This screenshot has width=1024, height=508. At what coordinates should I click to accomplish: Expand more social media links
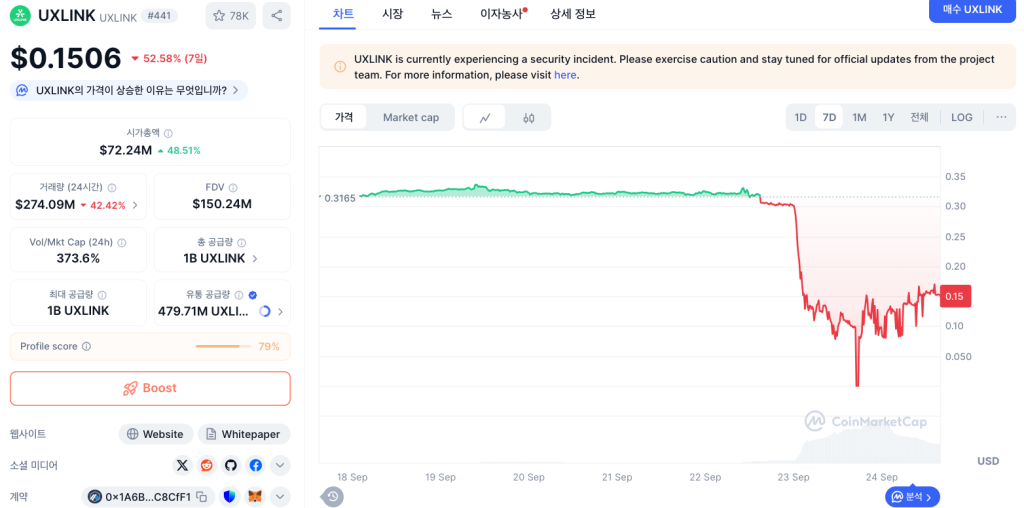(x=280, y=466)
